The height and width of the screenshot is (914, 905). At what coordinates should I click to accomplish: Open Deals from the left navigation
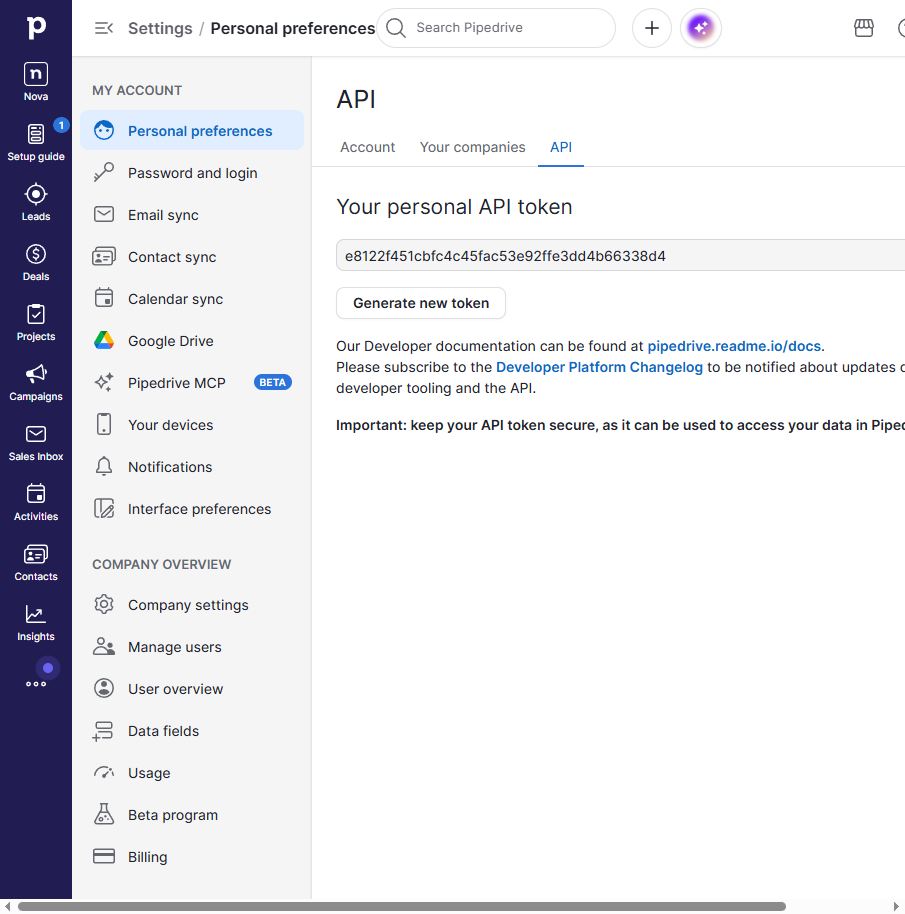pos(36,262)
